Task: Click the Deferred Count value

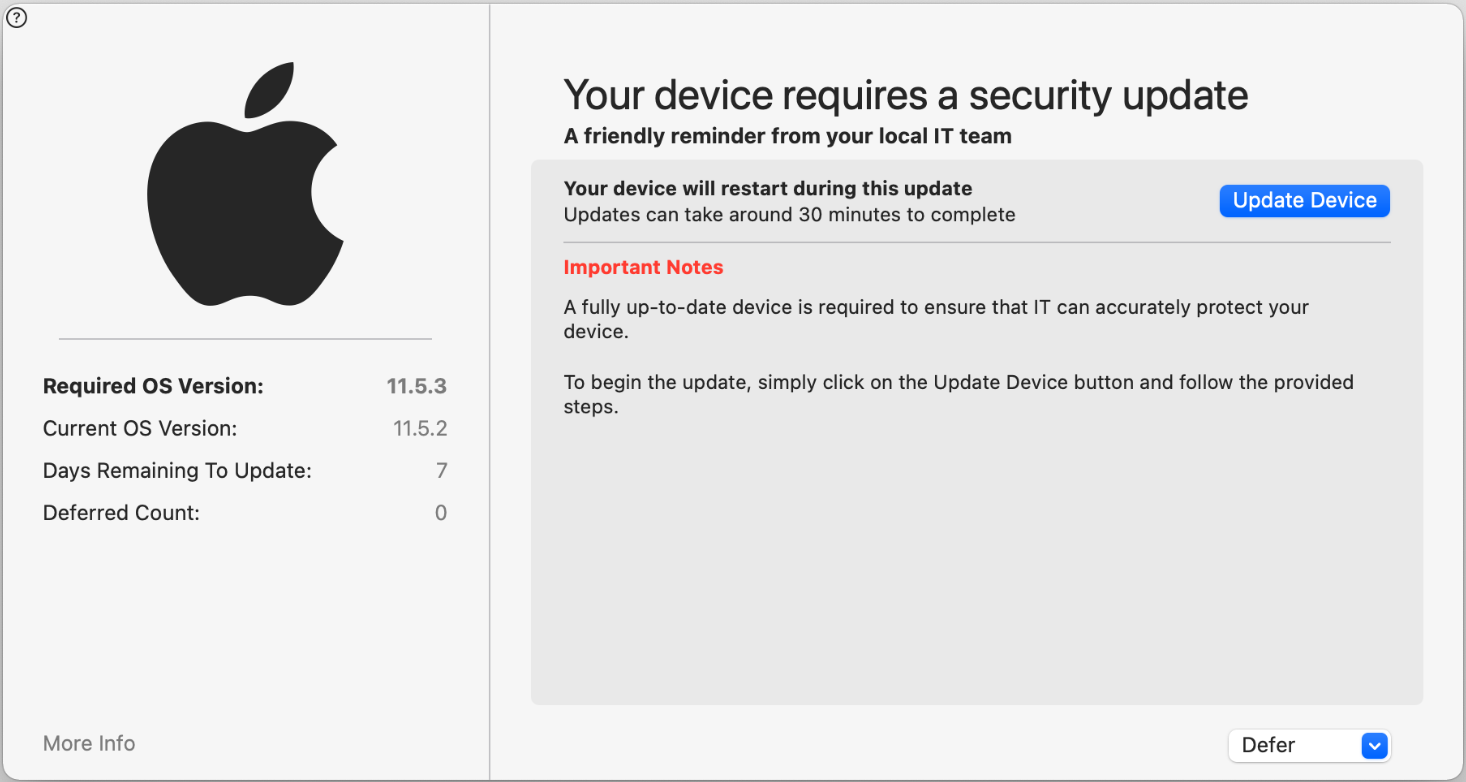Action: coord(440,512)
